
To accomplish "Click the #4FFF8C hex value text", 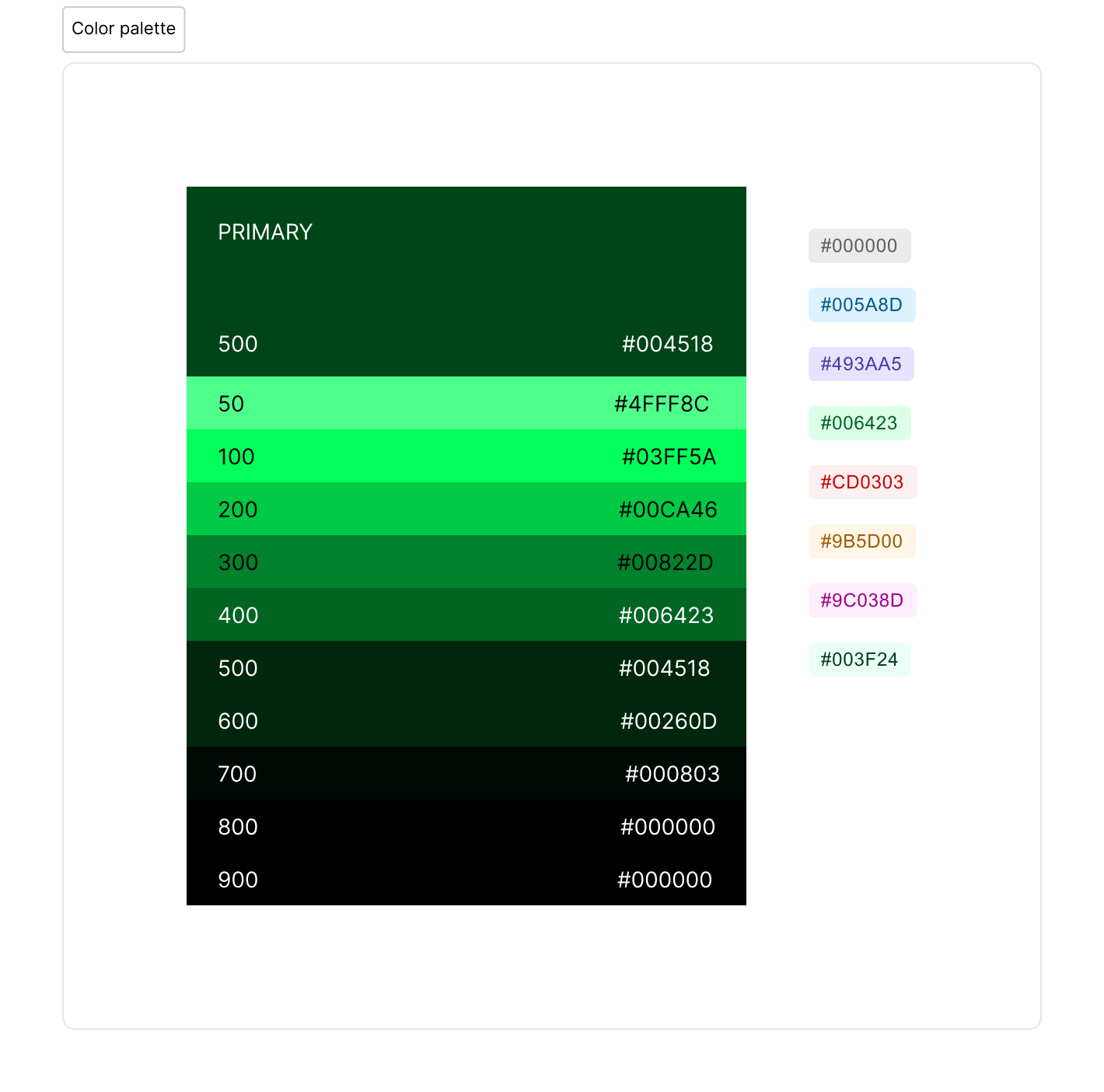I will (x=662, y=404).
